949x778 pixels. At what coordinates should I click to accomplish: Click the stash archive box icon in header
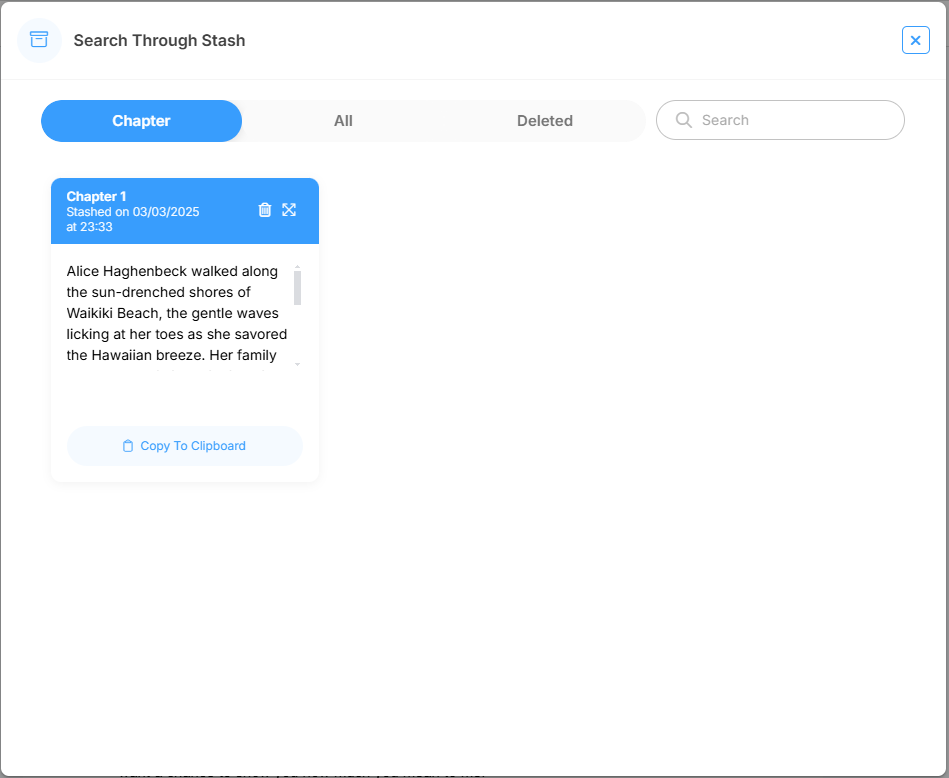click(x=39, y=40)
